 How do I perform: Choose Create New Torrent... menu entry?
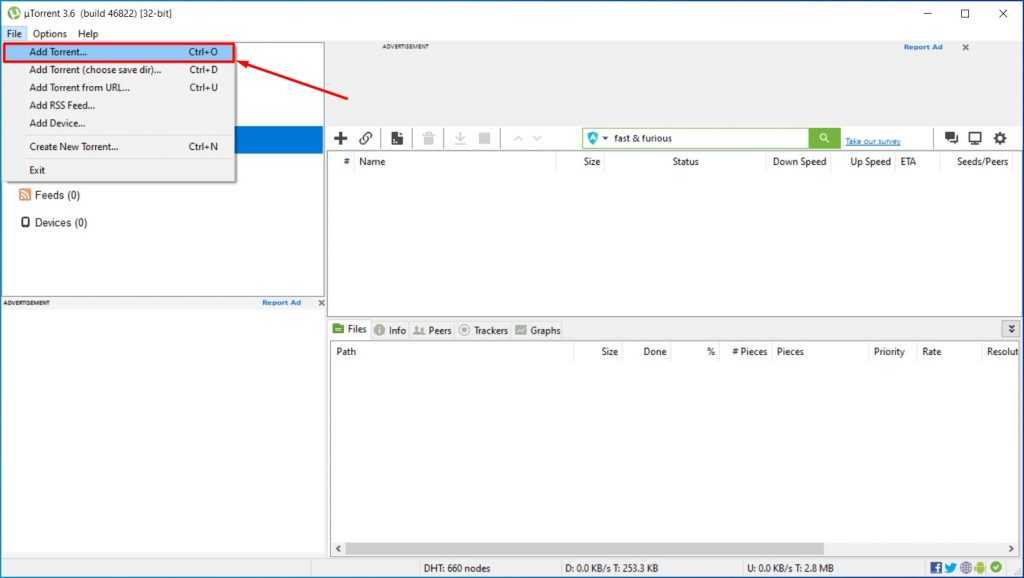(118, 146)
